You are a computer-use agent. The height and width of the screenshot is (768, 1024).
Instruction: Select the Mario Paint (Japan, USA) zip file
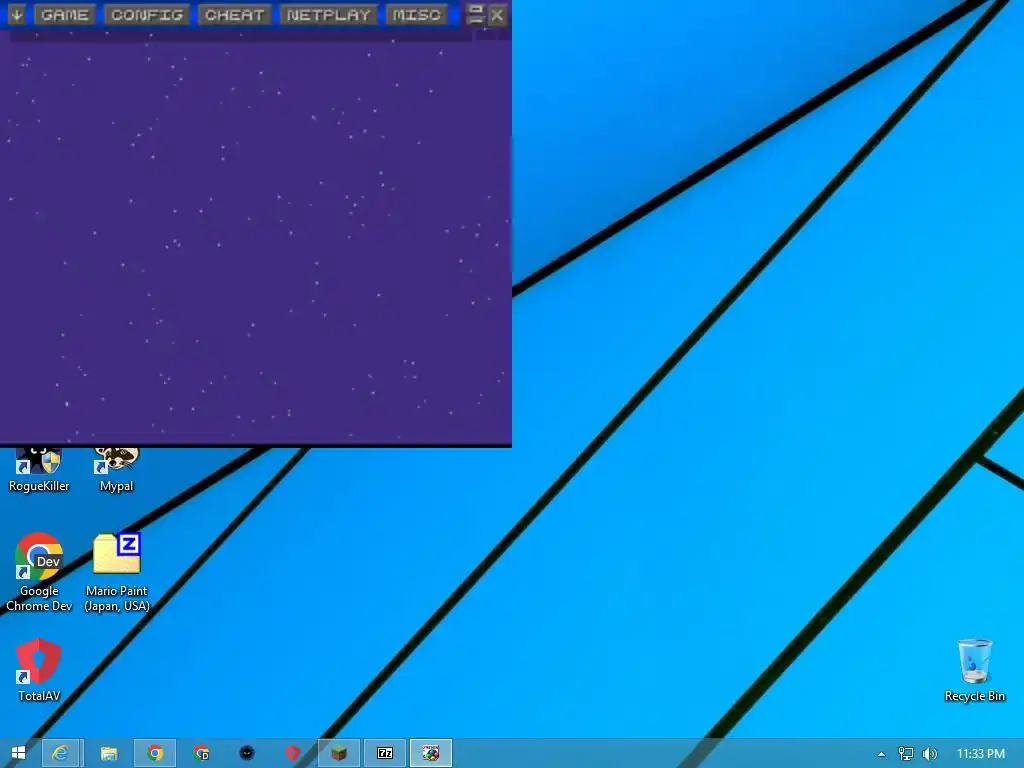click(116, 573)
